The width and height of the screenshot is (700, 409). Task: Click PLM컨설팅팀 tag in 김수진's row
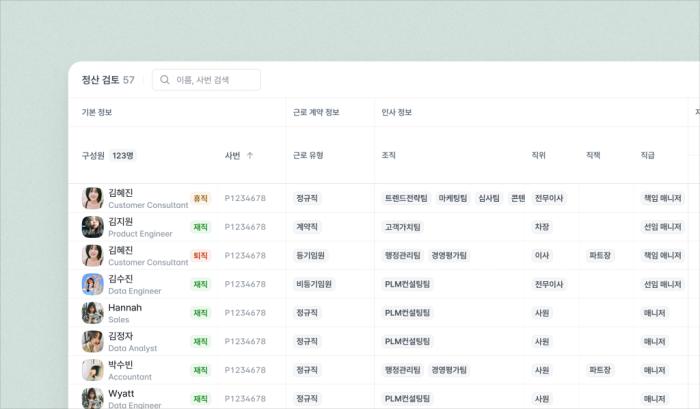(407, 284)
